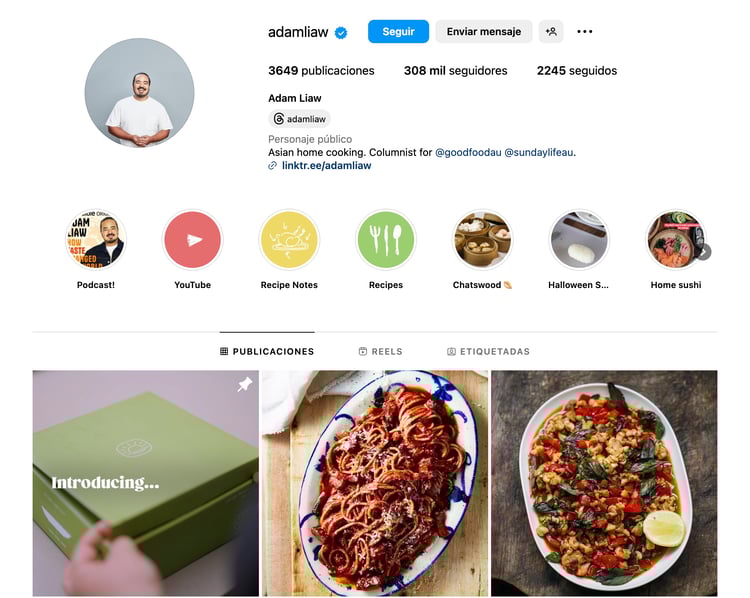Open the adamliaw Threads badge
The width and height of the screenshot is (750, 598).
click(299, 119)
